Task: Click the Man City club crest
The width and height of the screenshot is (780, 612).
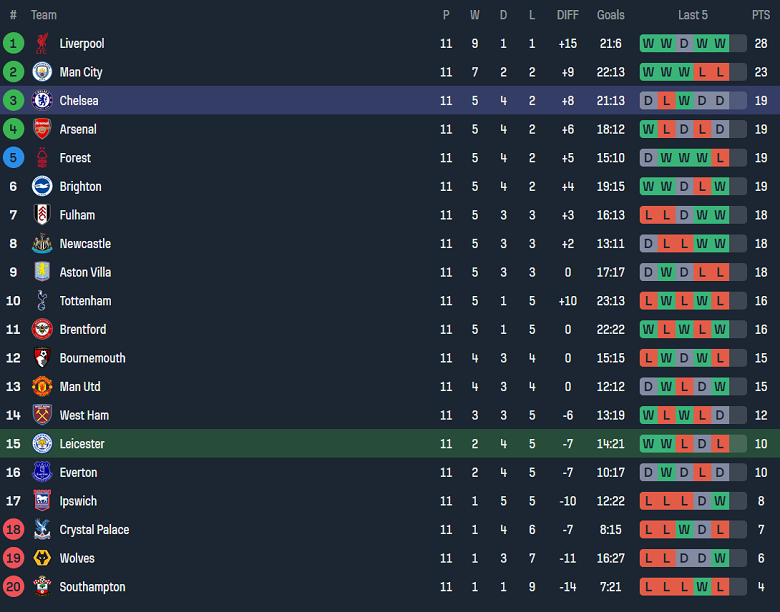Action: pyautogui.click(x=42, y=72)
